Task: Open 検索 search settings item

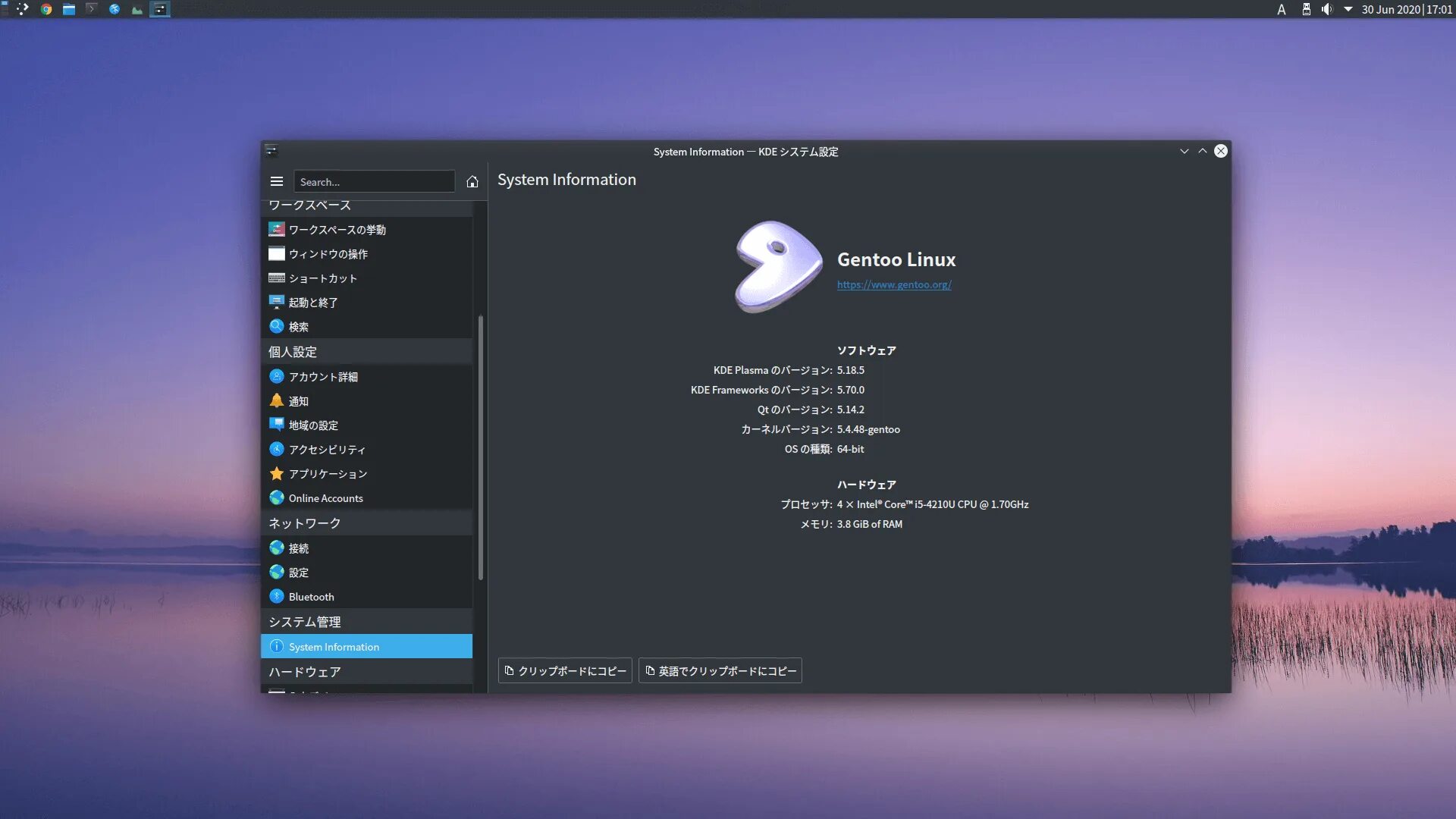Action: (298, 327)
